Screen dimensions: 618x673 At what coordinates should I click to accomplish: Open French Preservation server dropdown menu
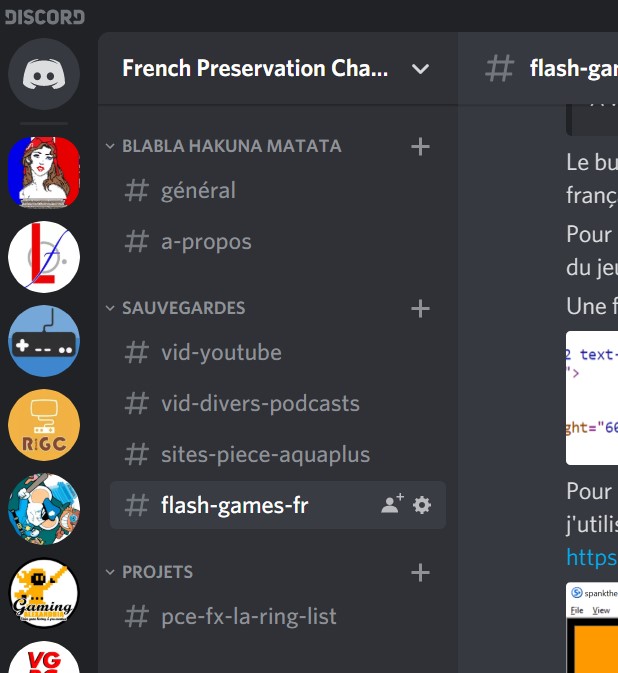(420, 69)
